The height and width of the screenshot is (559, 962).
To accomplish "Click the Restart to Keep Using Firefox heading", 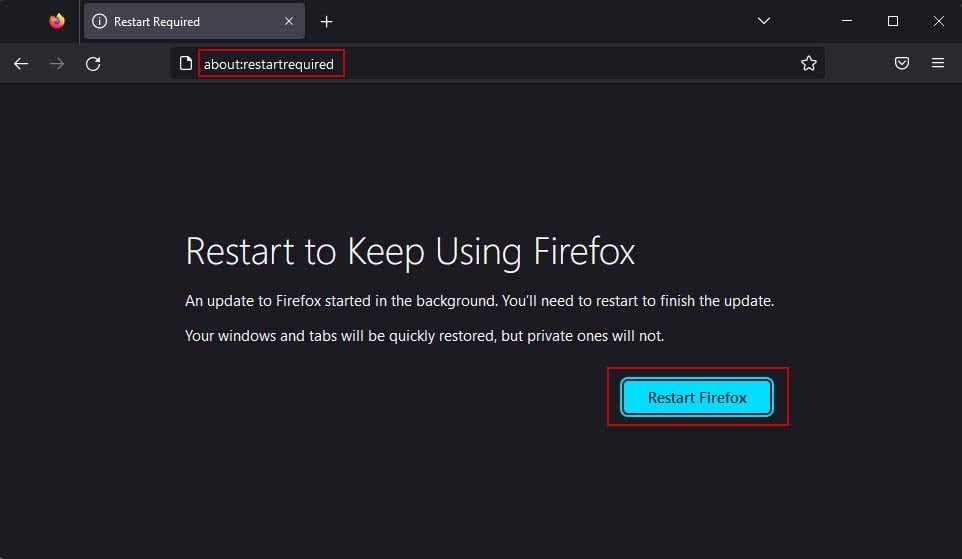I will [410, 252].
